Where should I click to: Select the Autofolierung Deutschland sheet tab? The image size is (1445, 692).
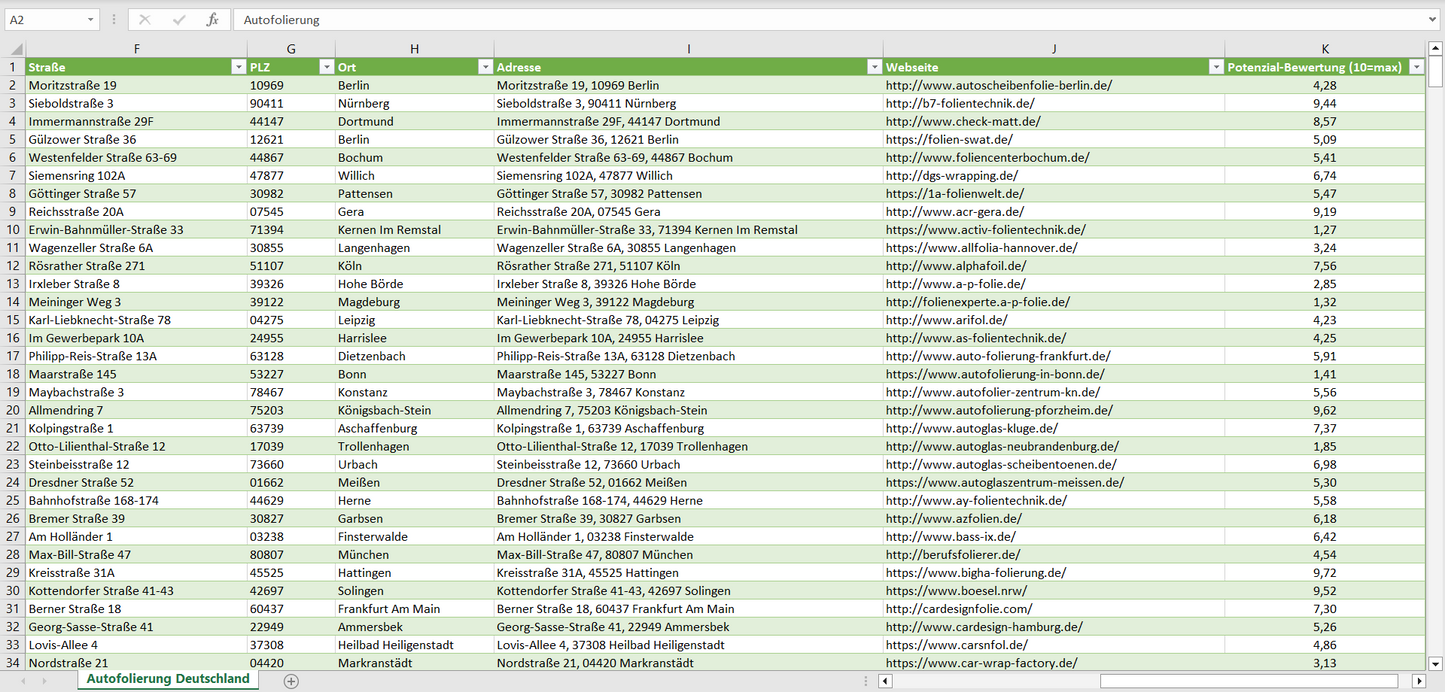[x=168, y=679]
